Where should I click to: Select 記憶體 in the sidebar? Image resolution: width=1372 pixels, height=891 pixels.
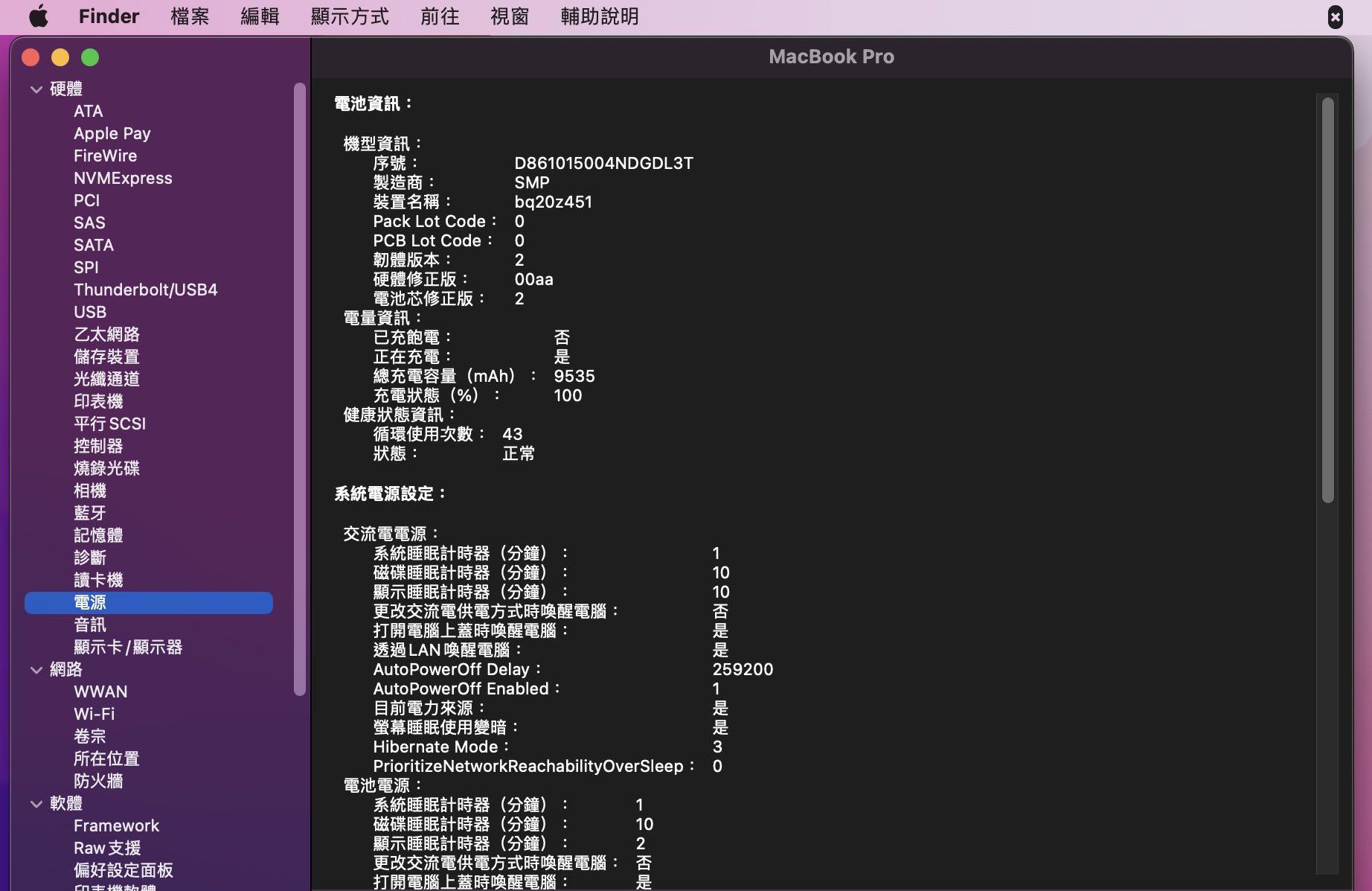[x=98, y=535]
